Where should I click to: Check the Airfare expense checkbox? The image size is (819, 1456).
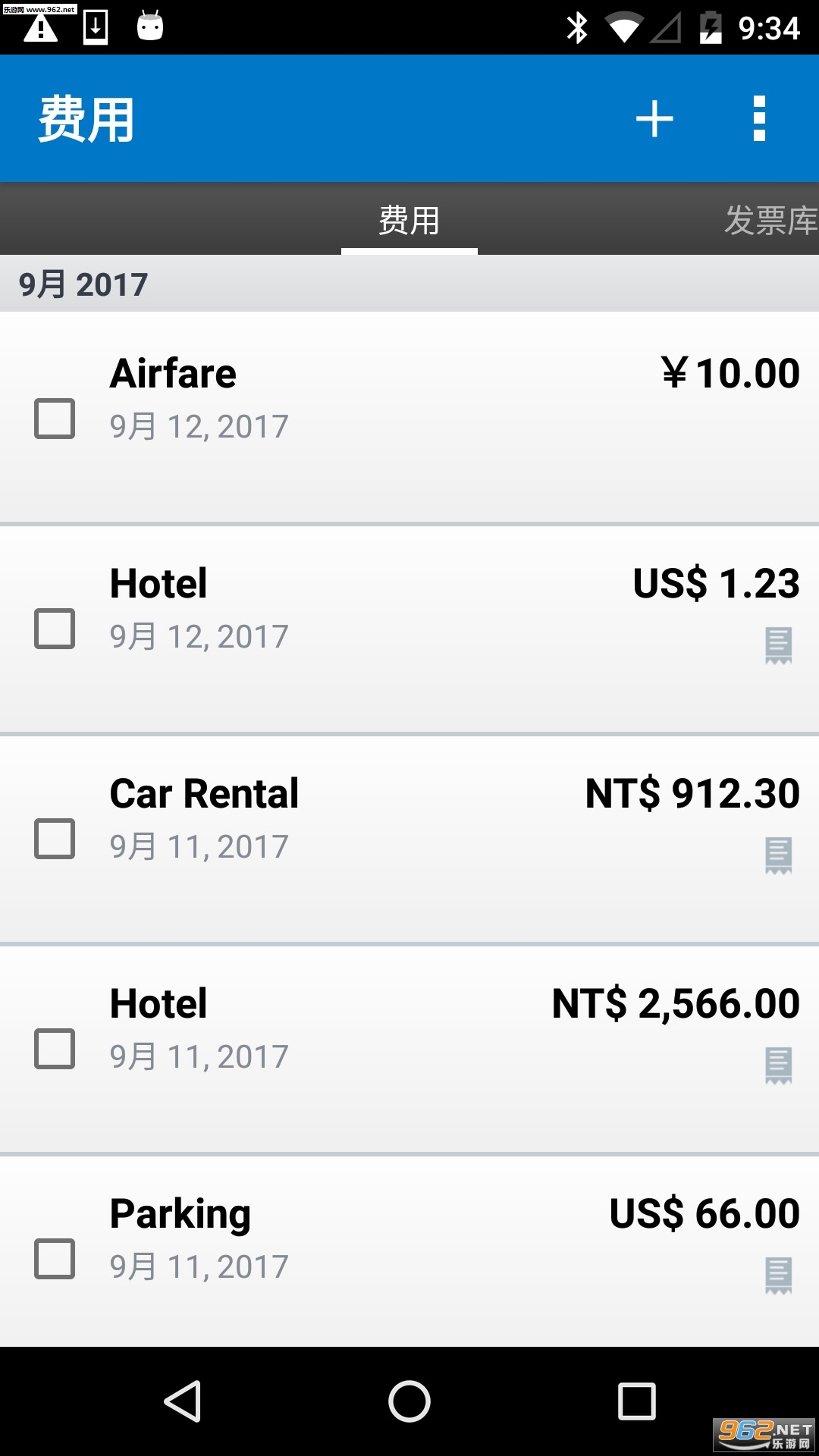tap(55, 419)
